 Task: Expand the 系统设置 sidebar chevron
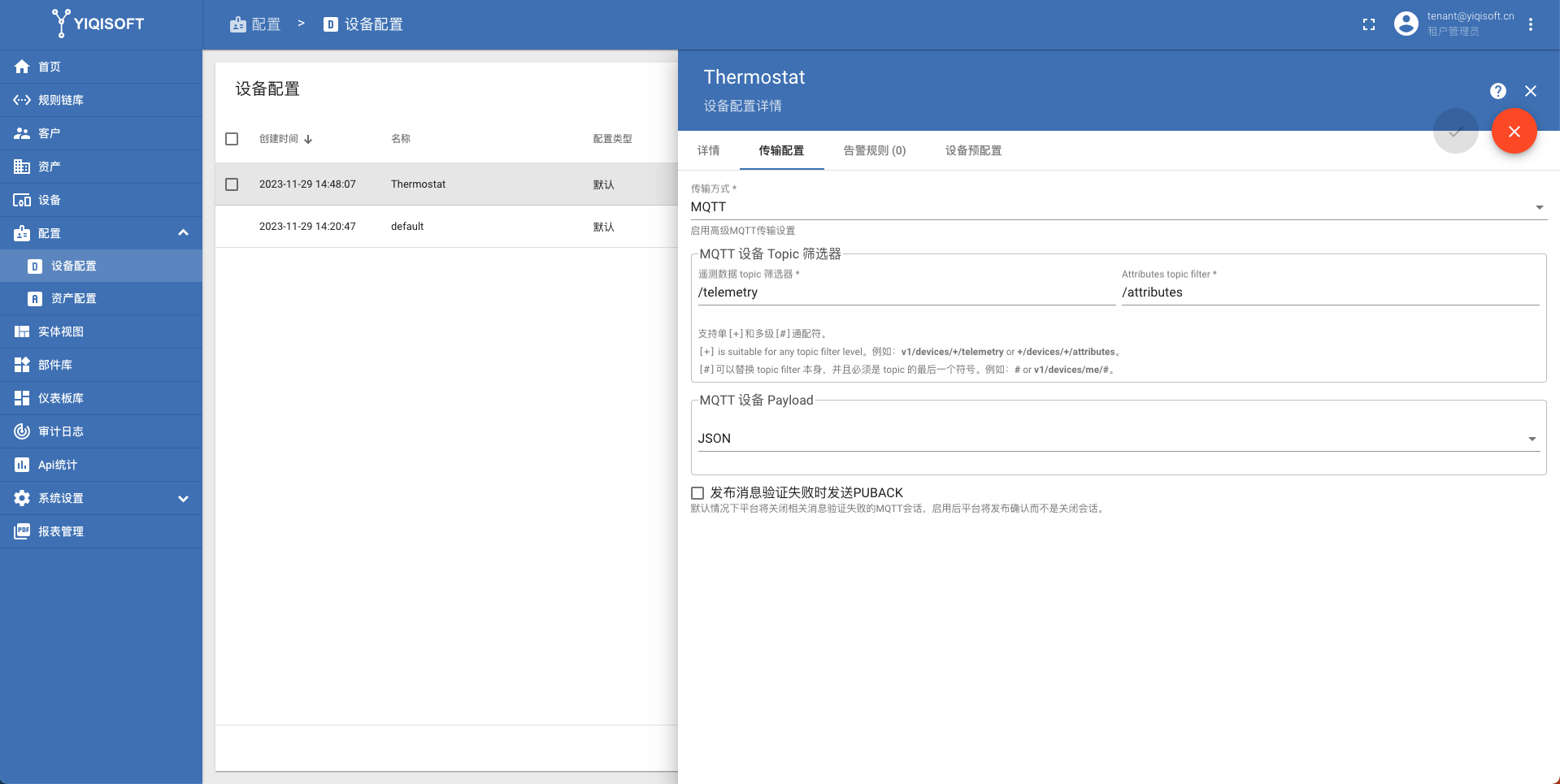183,498
